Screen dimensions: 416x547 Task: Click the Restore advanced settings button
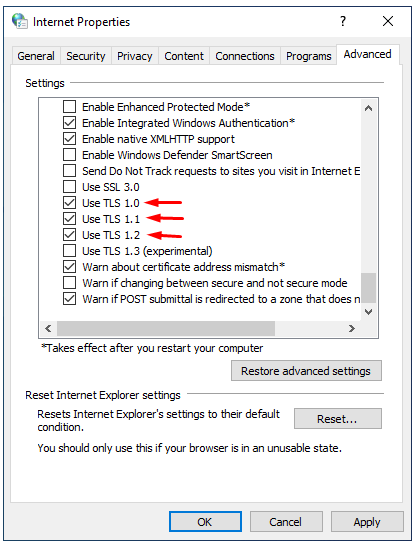tap(306, 371)
